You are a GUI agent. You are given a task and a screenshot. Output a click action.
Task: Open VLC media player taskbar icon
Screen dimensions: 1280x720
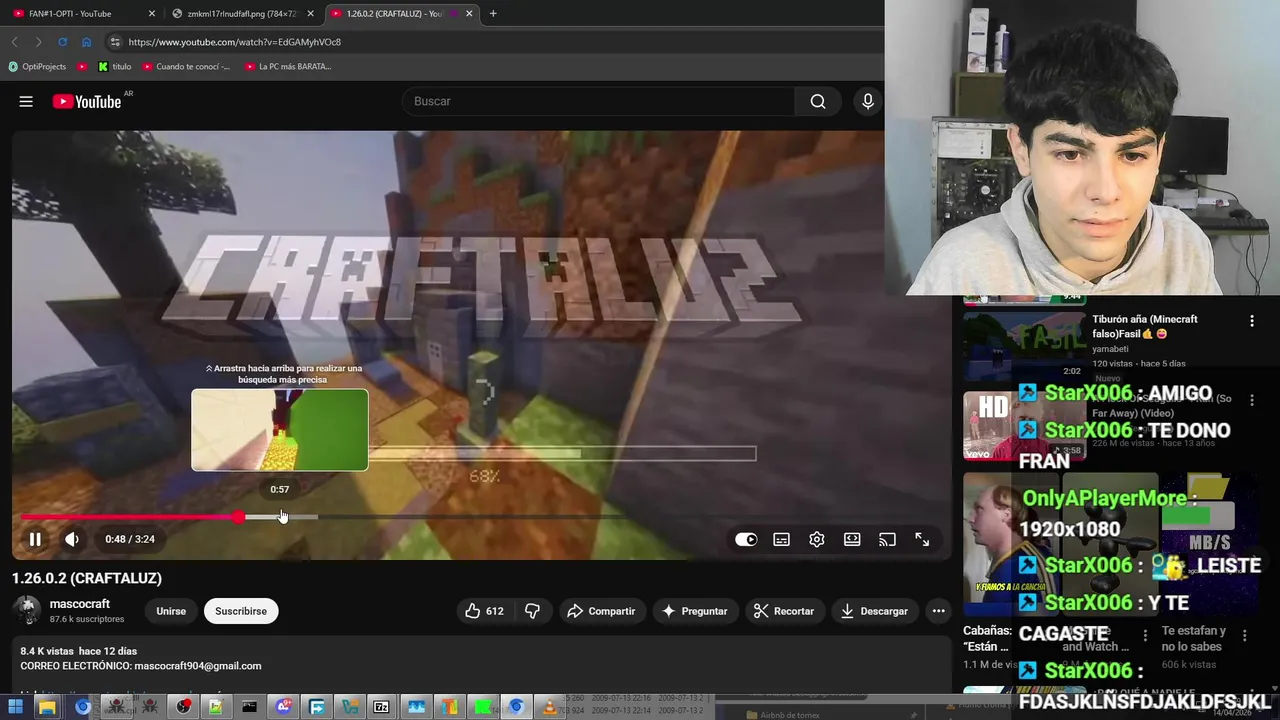549,707
